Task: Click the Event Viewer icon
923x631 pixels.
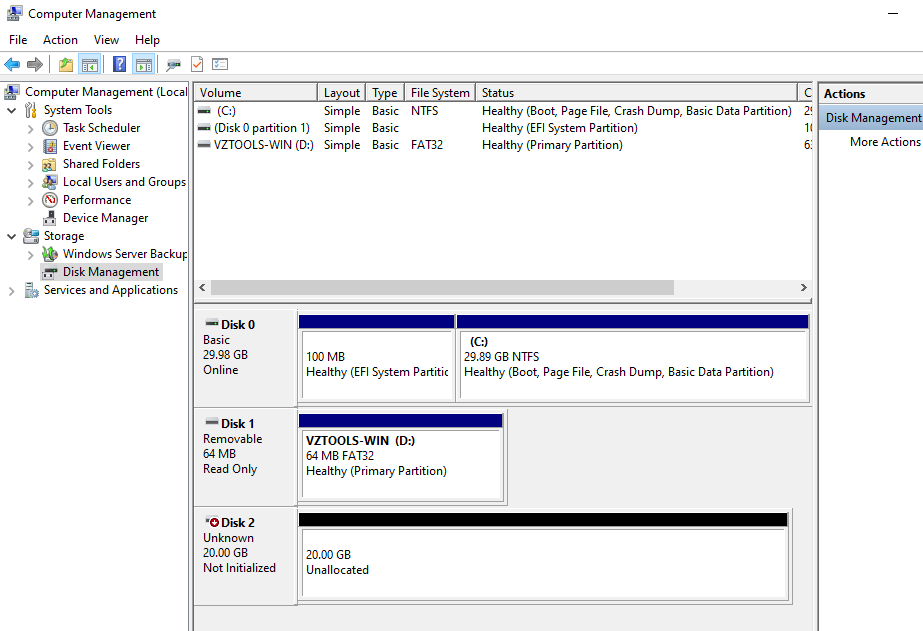Action: 50,146
